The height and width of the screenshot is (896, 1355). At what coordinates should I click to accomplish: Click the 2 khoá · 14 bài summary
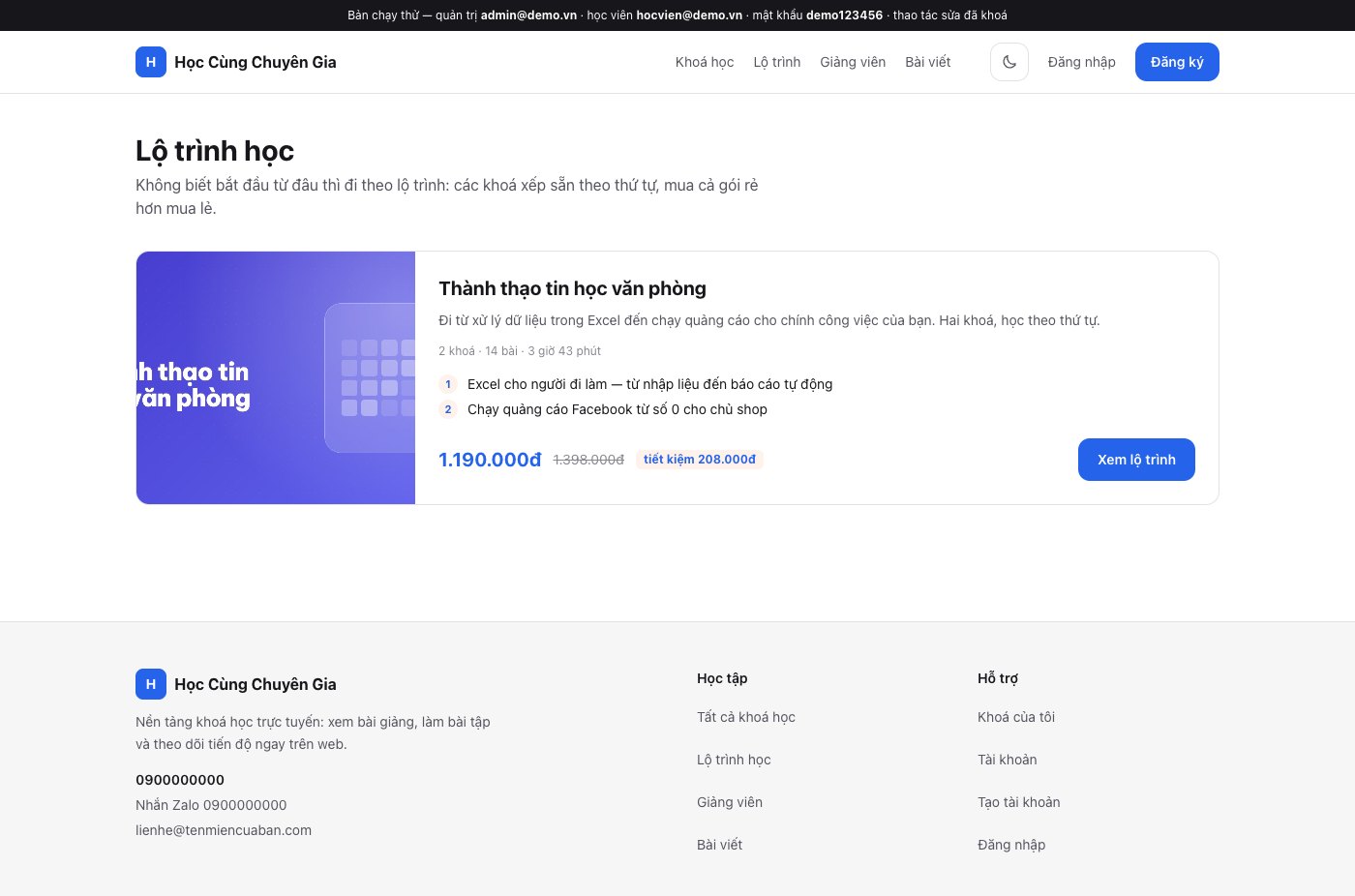tap(520, 351)
